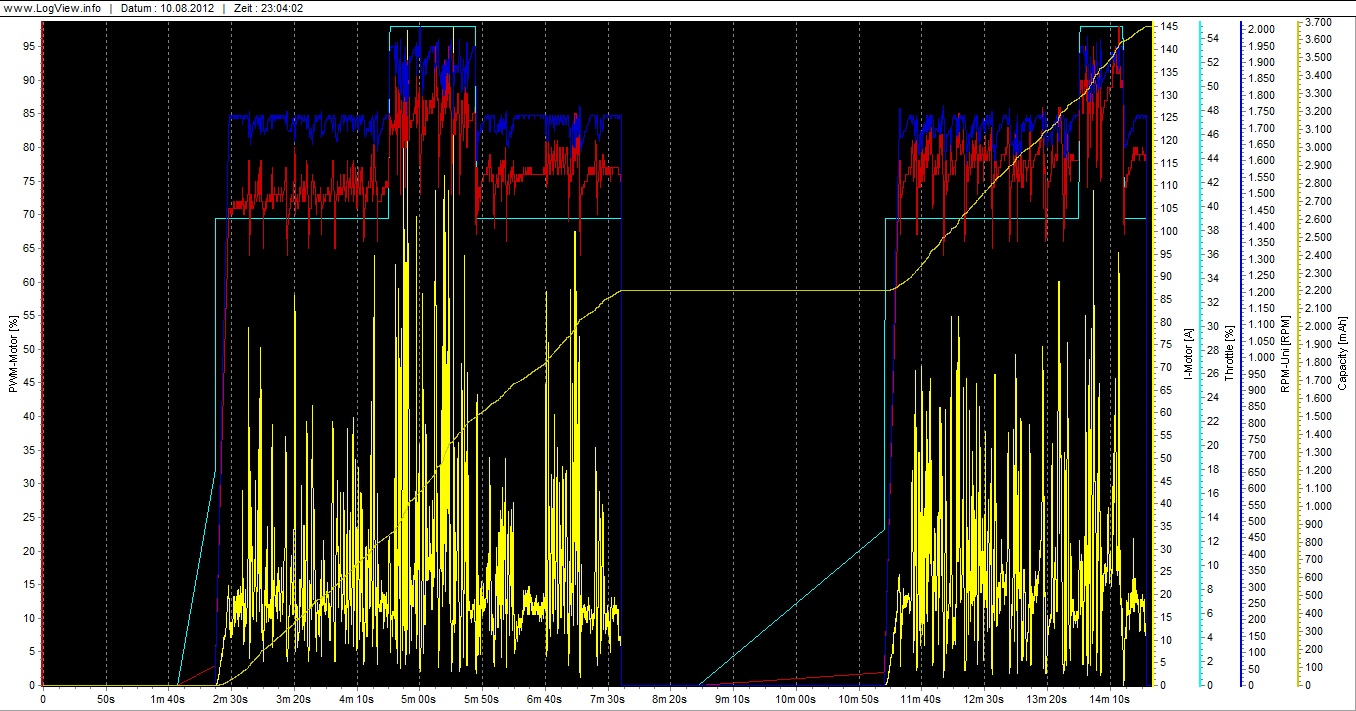This screenshot has height=711, width=1356.
Task: Select the I-Motor [A] axis label
Action: pos(1187,354)
